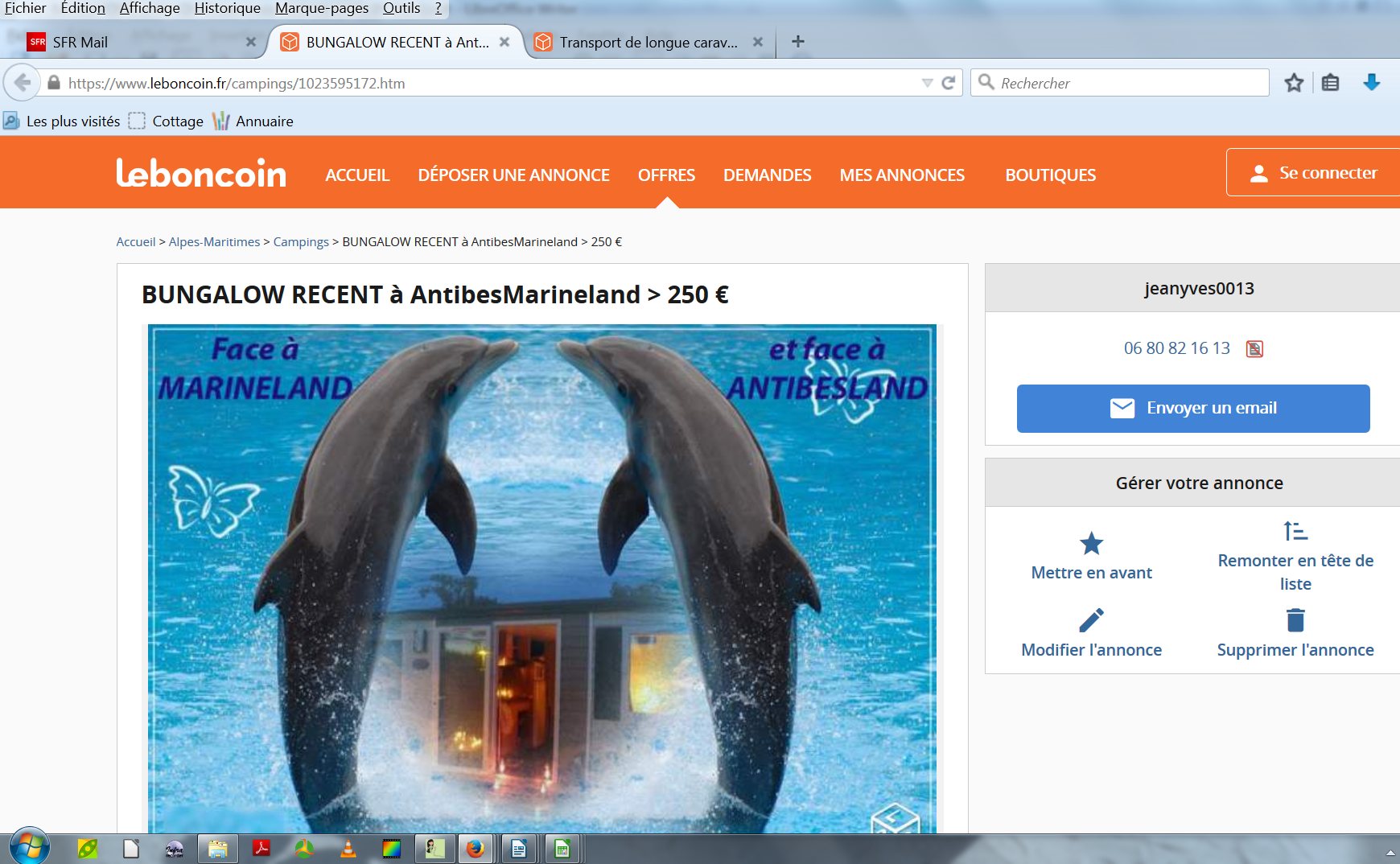The height and width of the screenshot is (864, 1400).
Task: Open Windows Explorer from the taskbar
Action: click(x=217, y=849)
